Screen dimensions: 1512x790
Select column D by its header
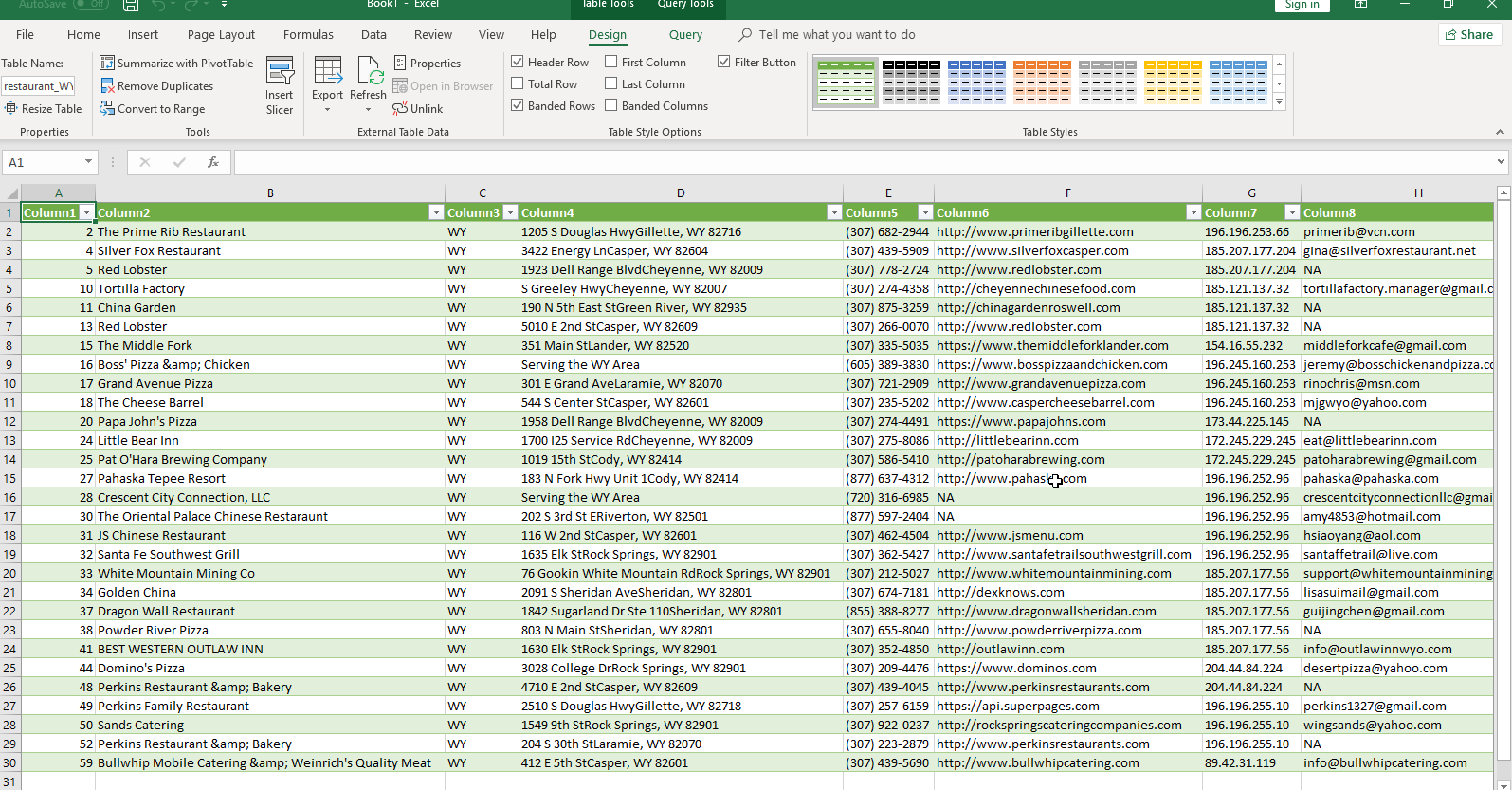[x=681, y=193]
